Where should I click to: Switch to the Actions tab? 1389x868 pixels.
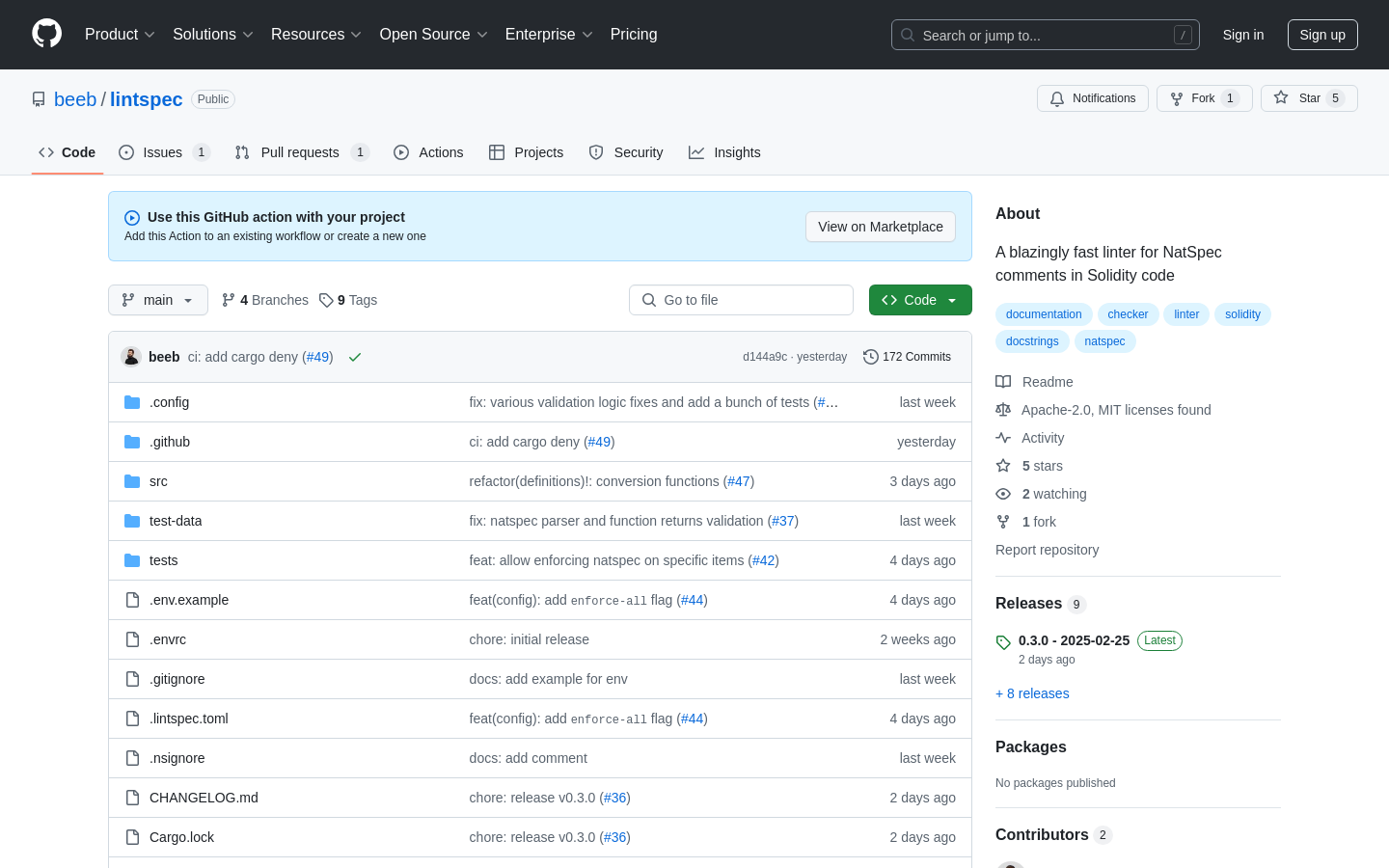(x=428, y=152)
